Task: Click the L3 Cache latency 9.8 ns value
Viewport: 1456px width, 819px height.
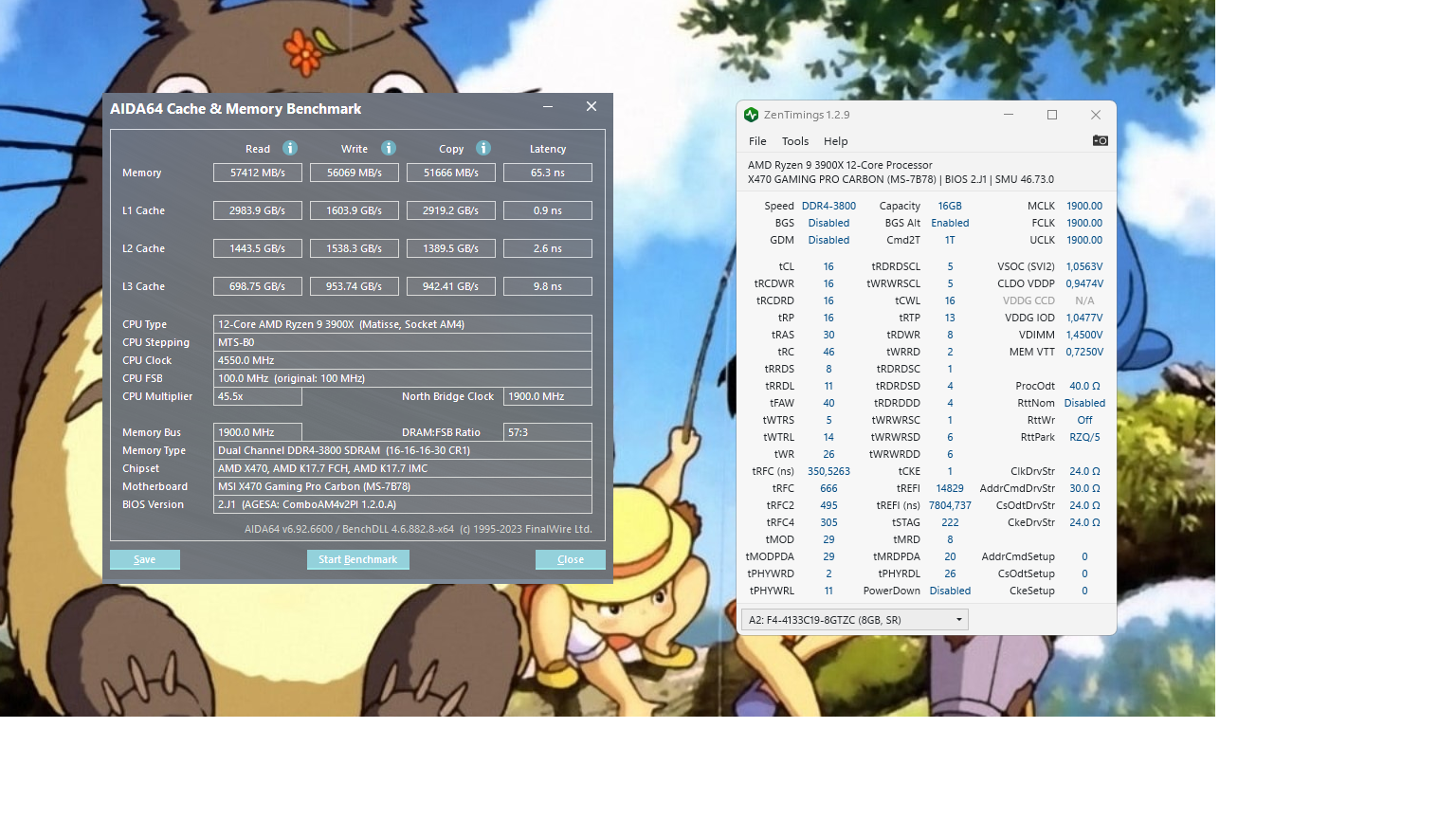Action: pos(548,286)
